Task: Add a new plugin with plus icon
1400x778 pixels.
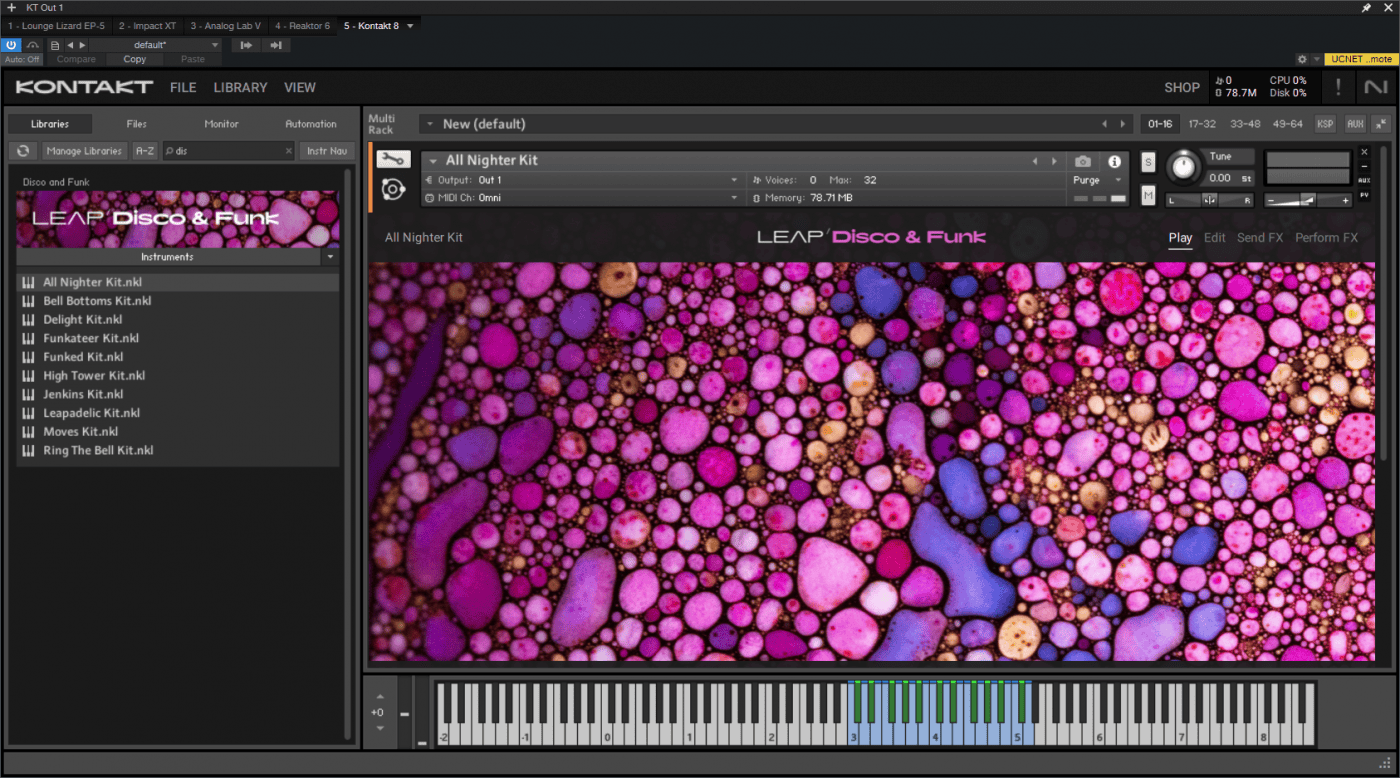Action: (x=11, y=7)
